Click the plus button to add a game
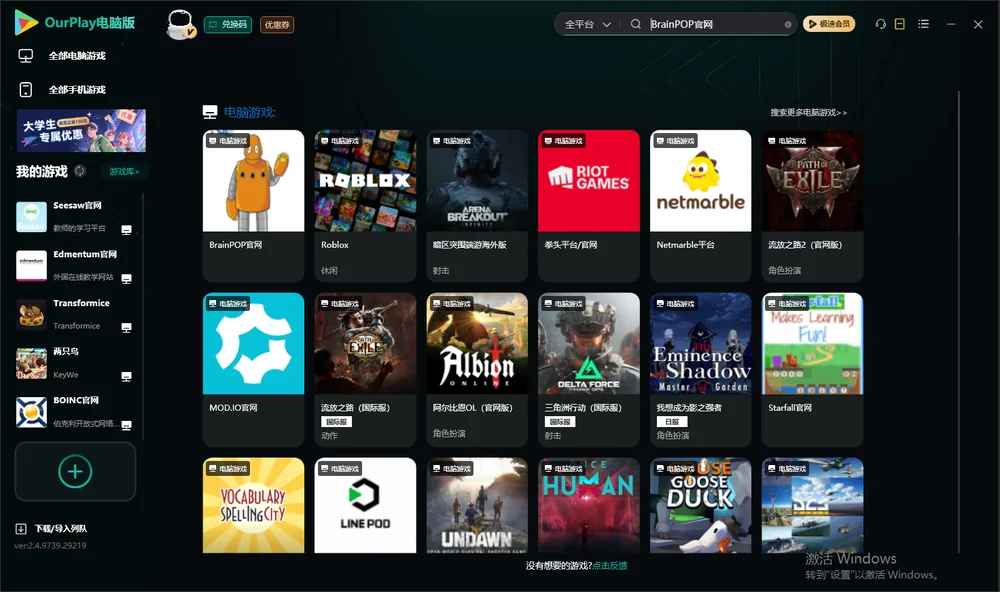 pyautogui.click(x=75, y=471)
